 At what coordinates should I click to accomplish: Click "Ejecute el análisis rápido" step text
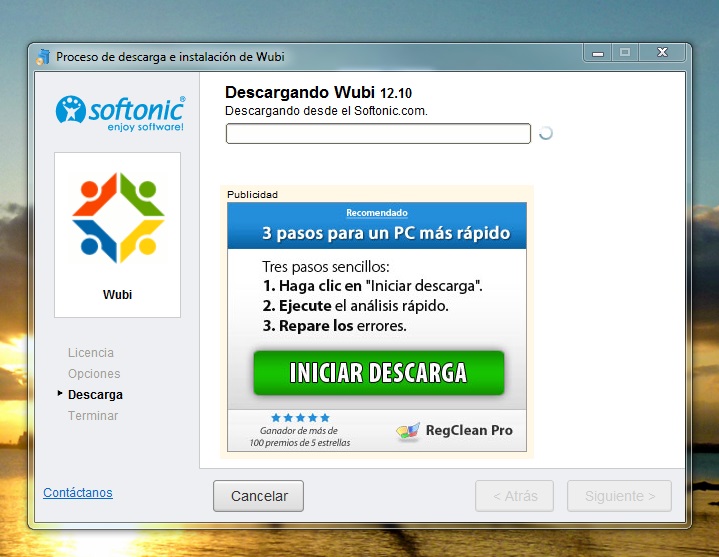tap(355, 306)
